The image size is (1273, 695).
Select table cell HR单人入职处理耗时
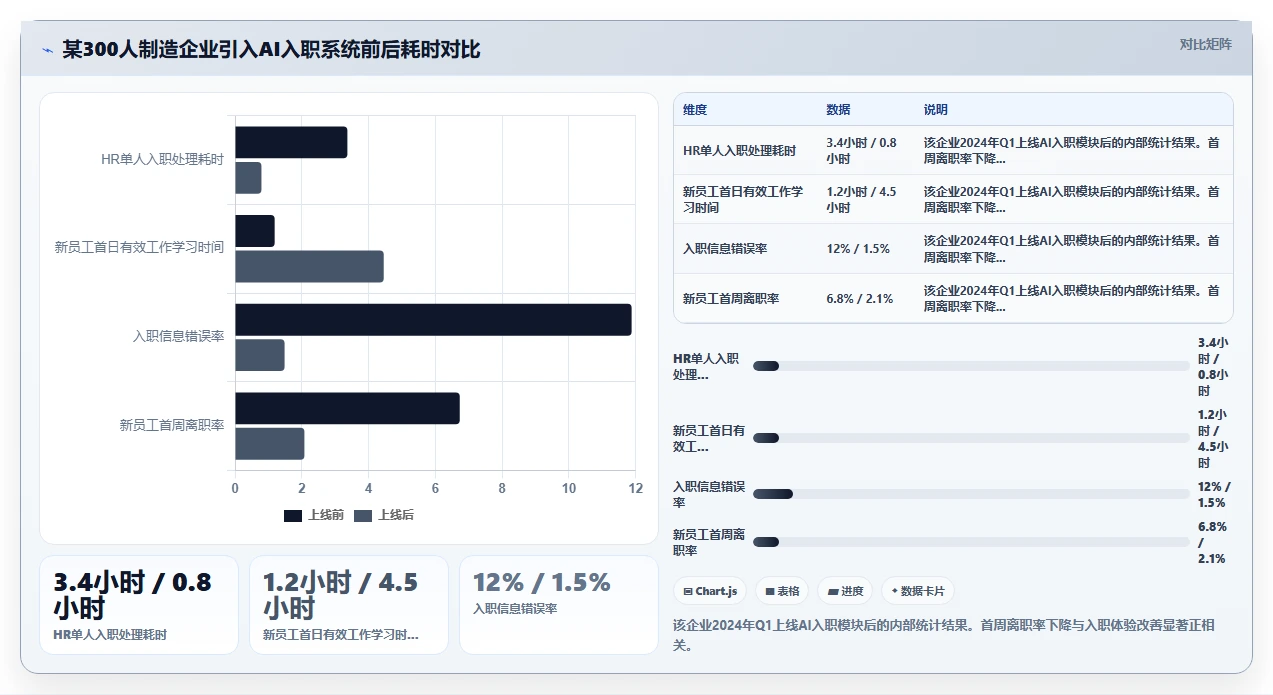click(746, 151)
